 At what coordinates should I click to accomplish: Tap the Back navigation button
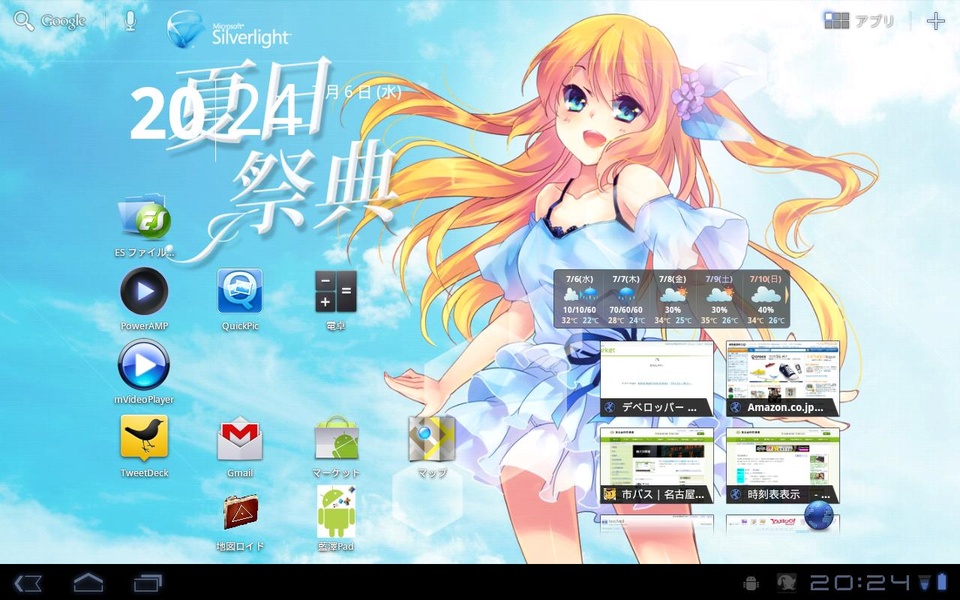click(28, 582)
